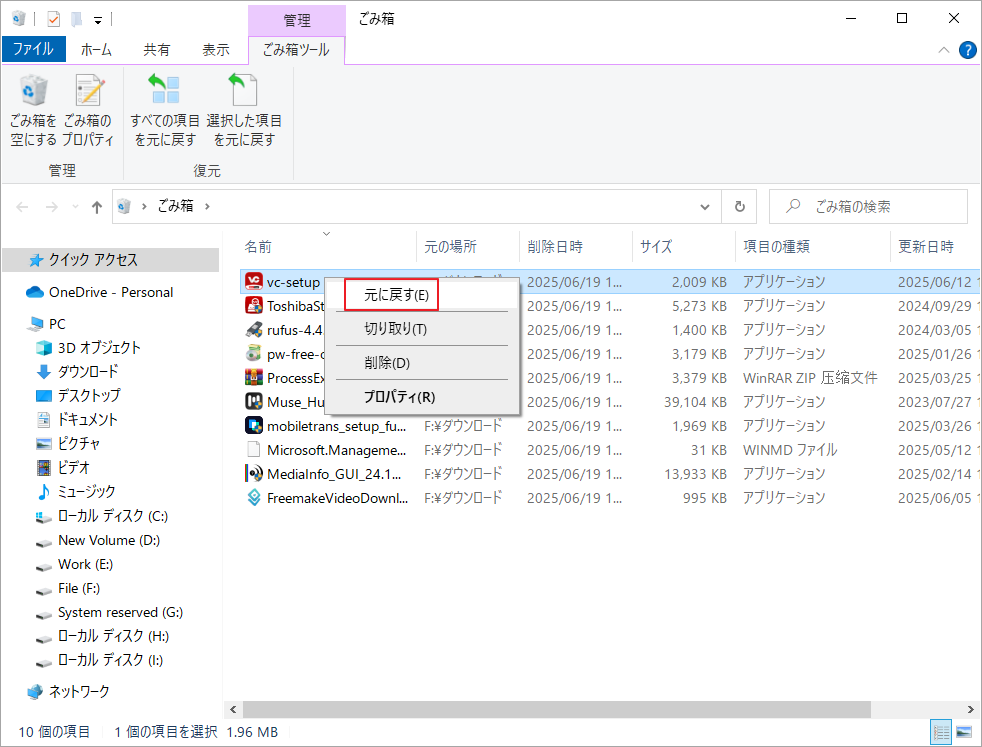
Task: Select the mobiletrans_setup_fu... file
Action: 336,426
